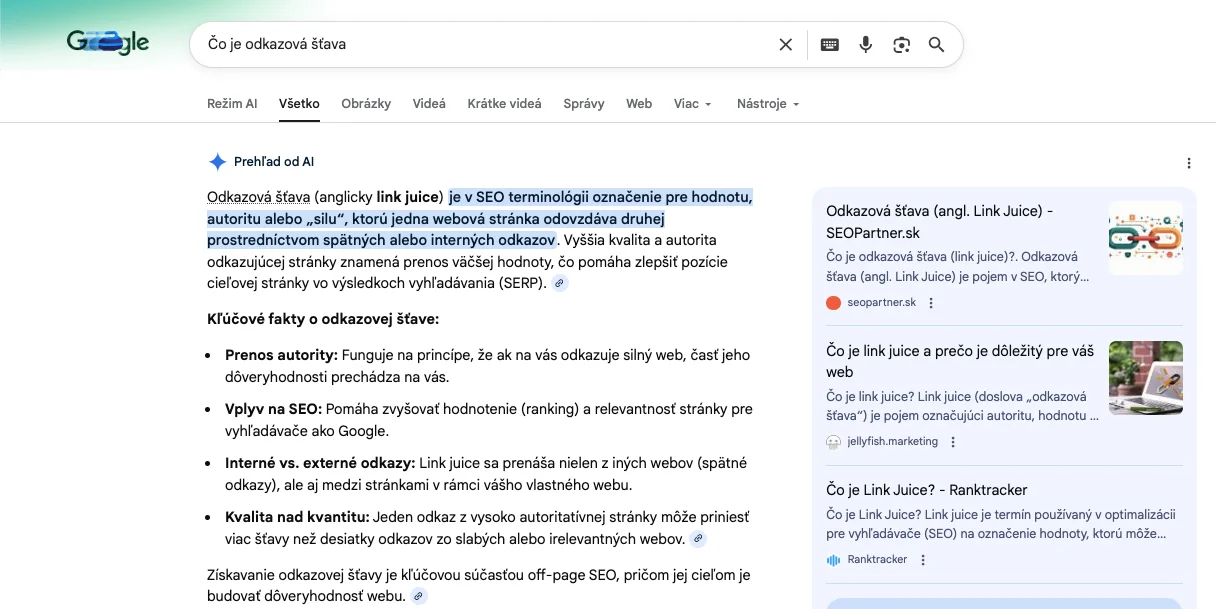Open more options for seopartner.sk source
The image size is (1216, 609).
931,303
